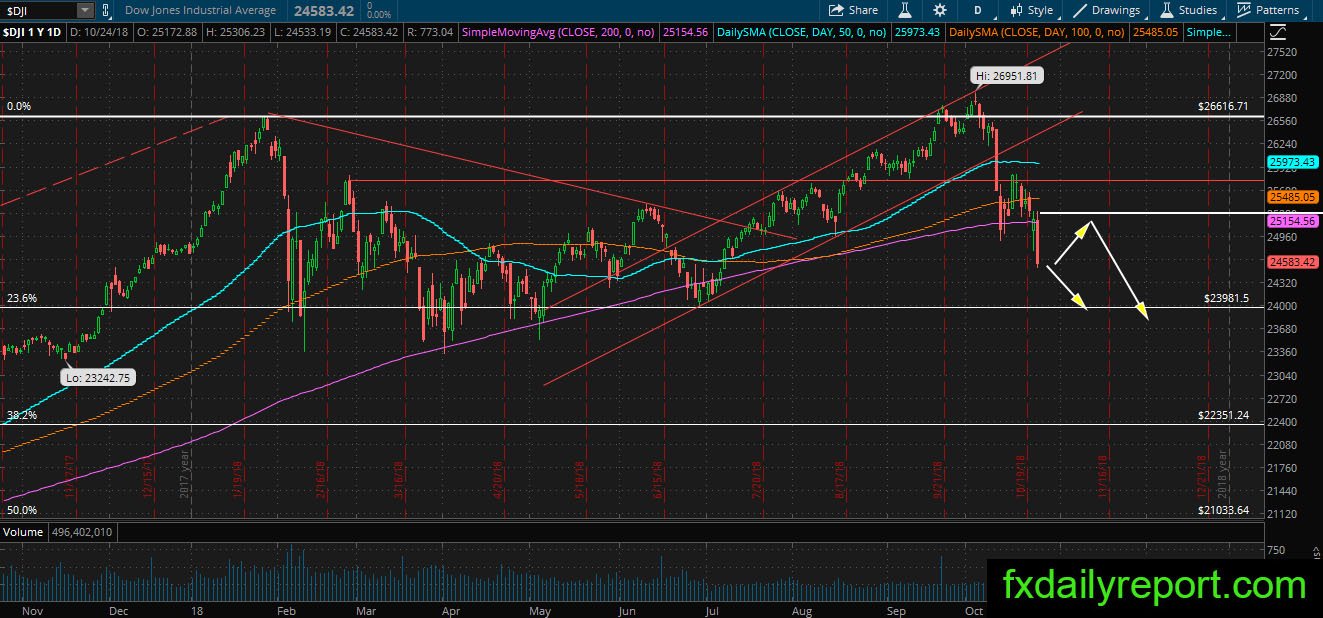The height and width of the screenshot is (618, 1323).
Task: Click the Dow Jones Industrial Average description
Action: point(200,10)
